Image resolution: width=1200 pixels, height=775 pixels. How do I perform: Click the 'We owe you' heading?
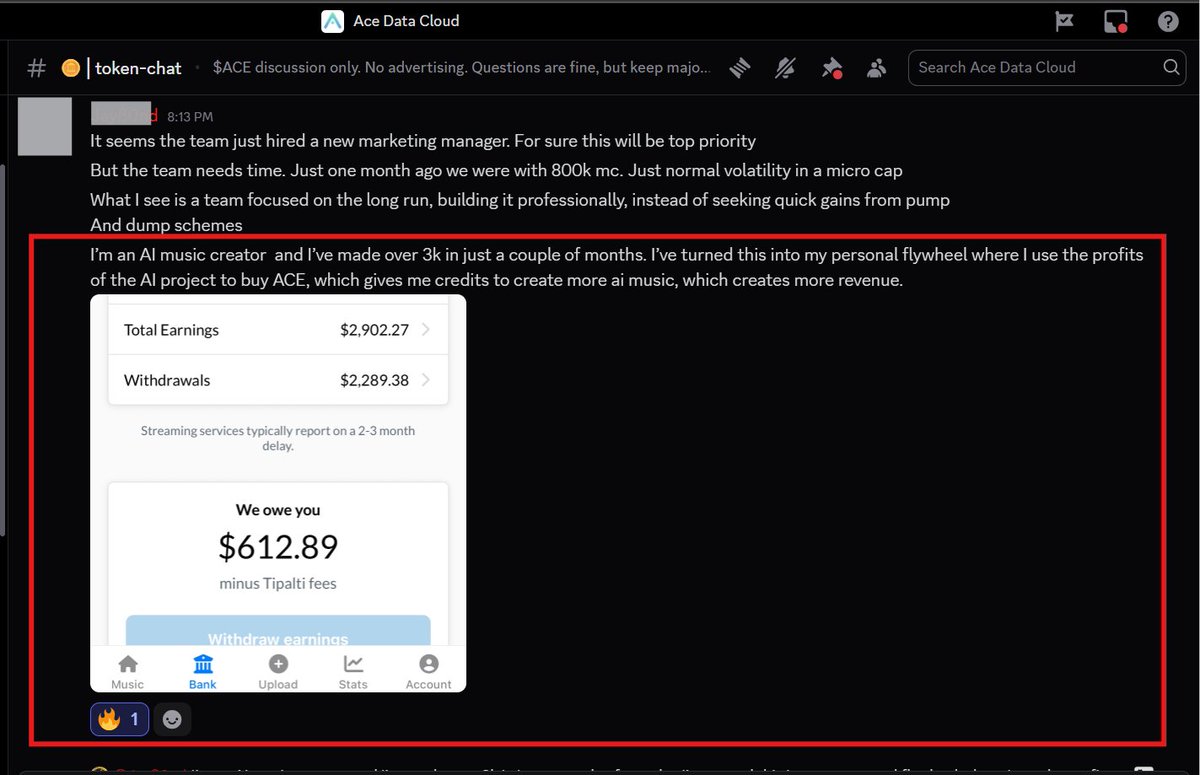[278, 510]
